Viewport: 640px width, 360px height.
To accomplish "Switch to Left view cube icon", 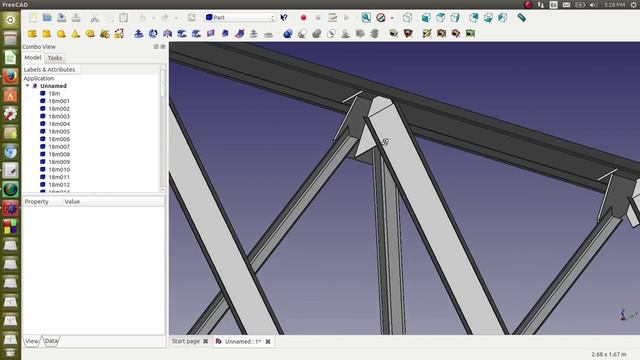I will click(x=503, y=18).
